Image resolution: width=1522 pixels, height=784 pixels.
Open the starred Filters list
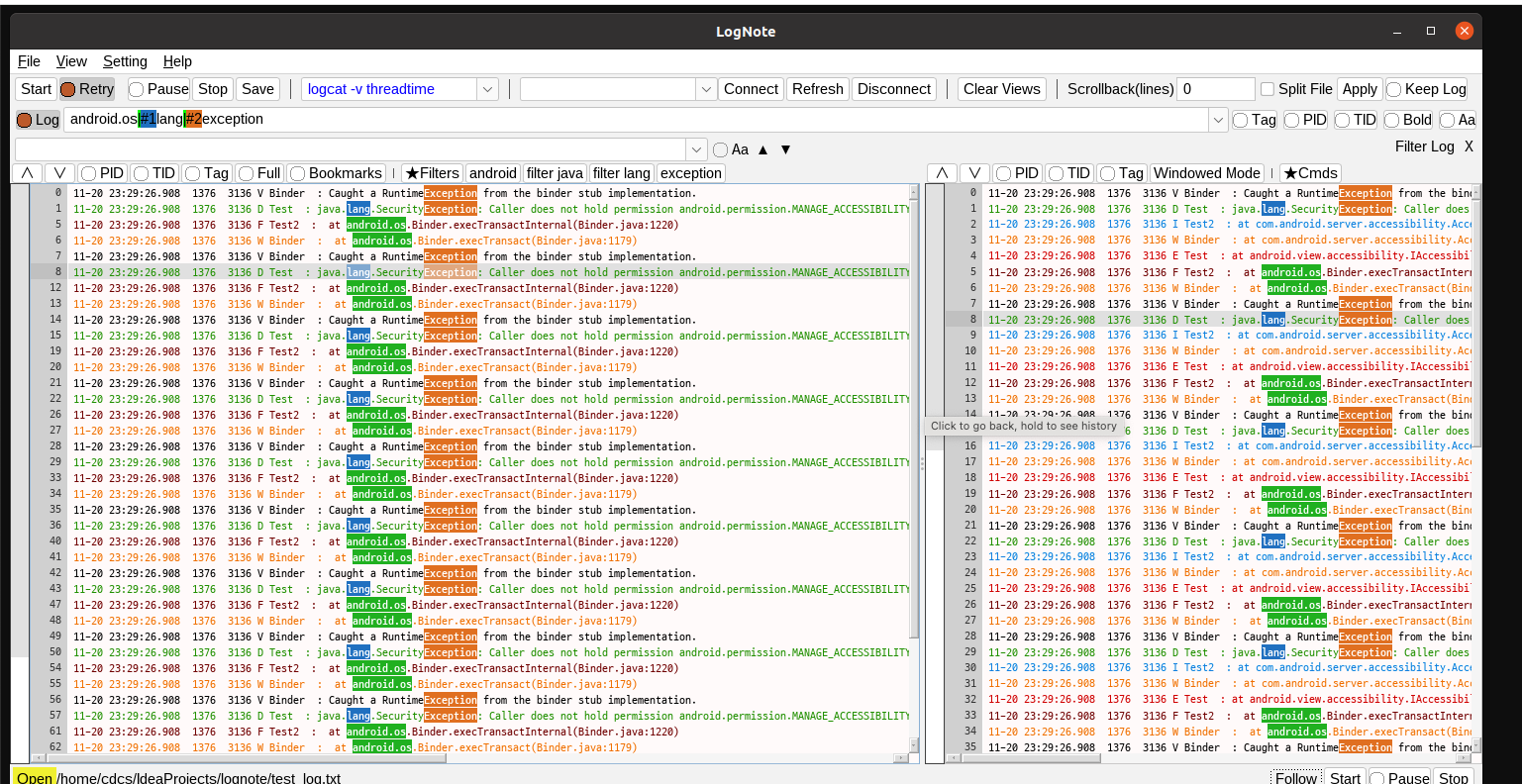432,173
